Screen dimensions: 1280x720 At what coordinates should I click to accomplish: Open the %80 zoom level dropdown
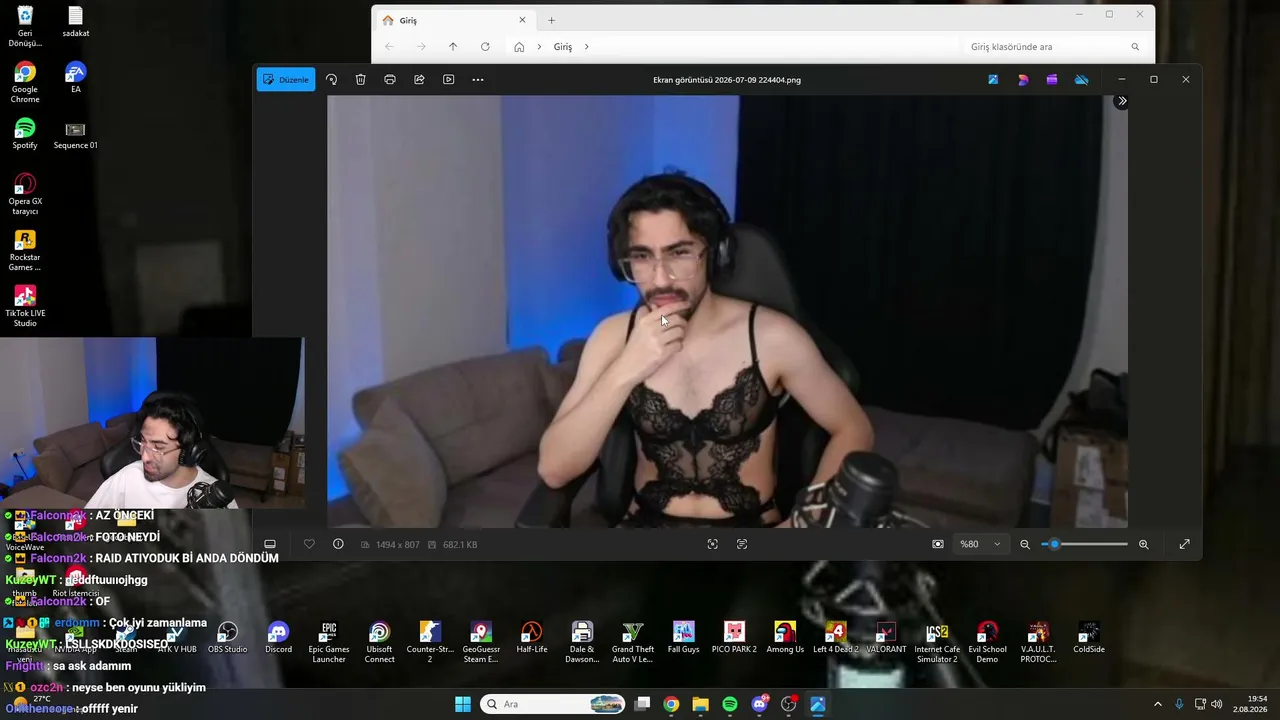pyautogui.click(x=980, y=544)
